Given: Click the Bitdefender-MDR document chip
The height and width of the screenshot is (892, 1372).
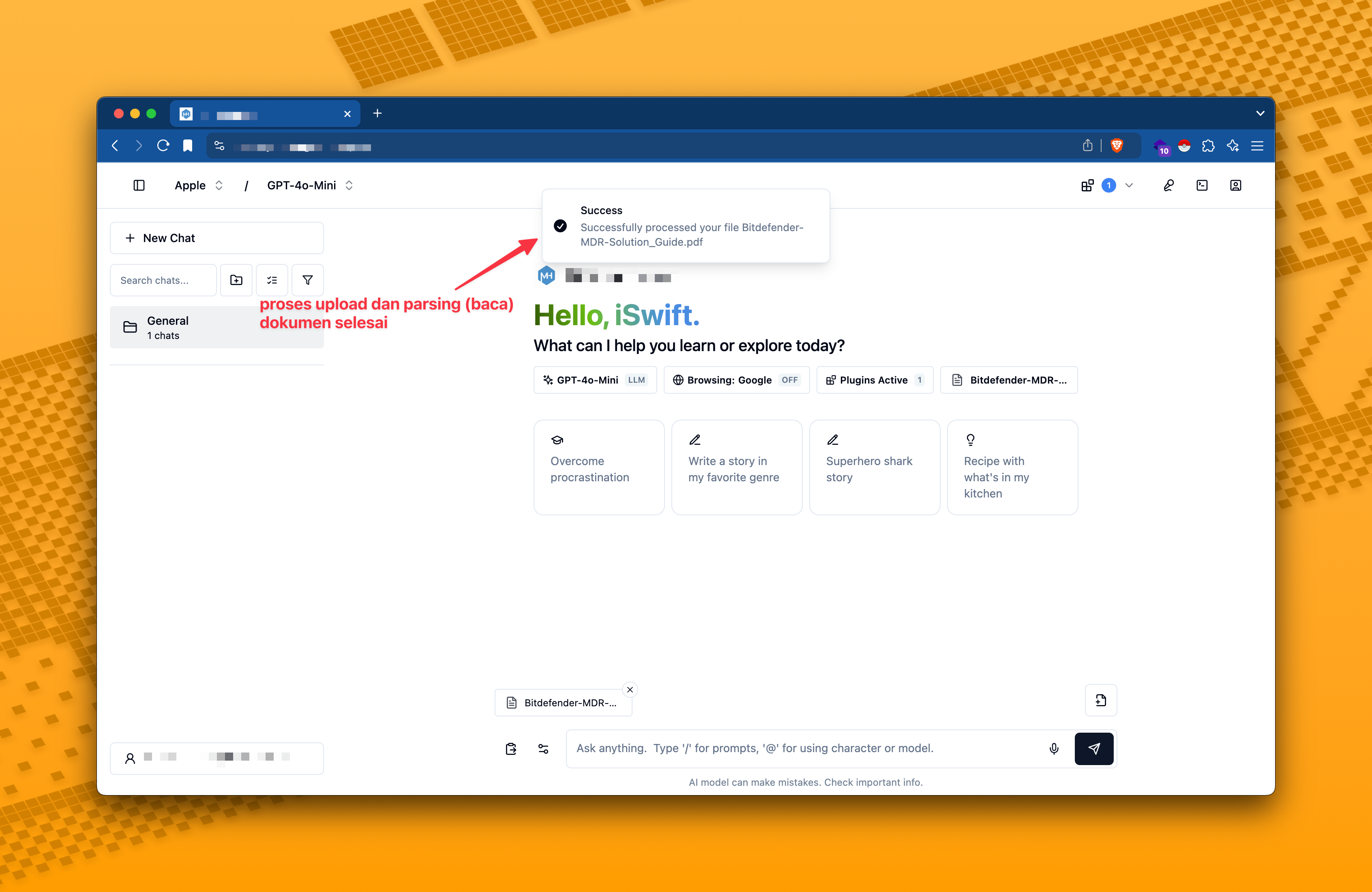Looking at the screenshot, I should [1009, 380].
